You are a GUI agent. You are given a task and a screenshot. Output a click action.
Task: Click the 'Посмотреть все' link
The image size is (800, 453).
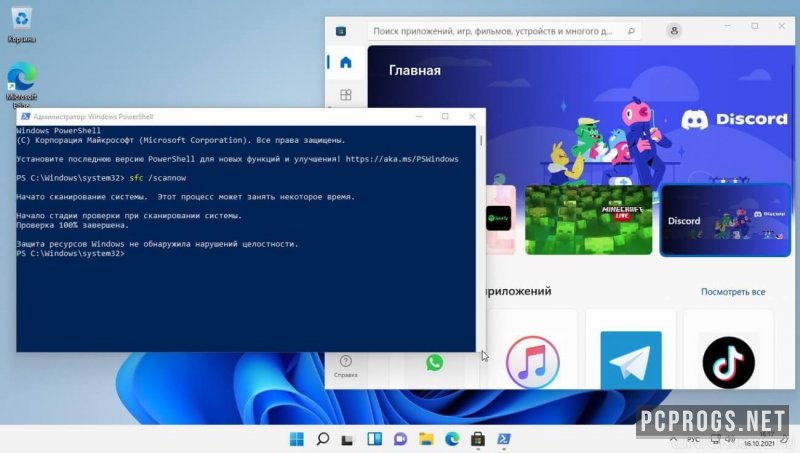click(733, 292)
